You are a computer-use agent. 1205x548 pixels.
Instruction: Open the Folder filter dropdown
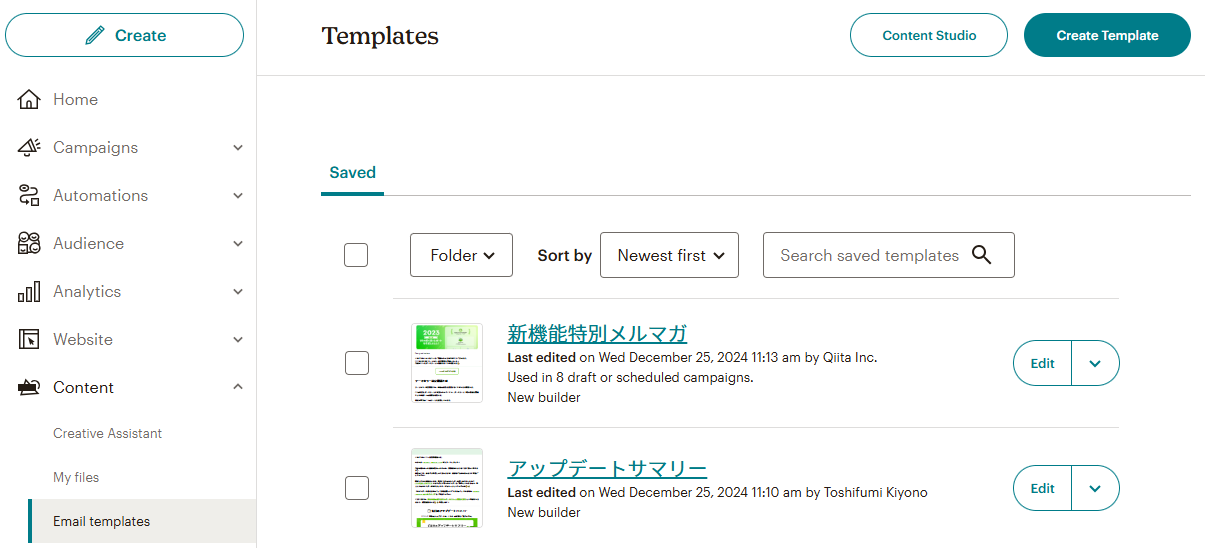[461, 255]
